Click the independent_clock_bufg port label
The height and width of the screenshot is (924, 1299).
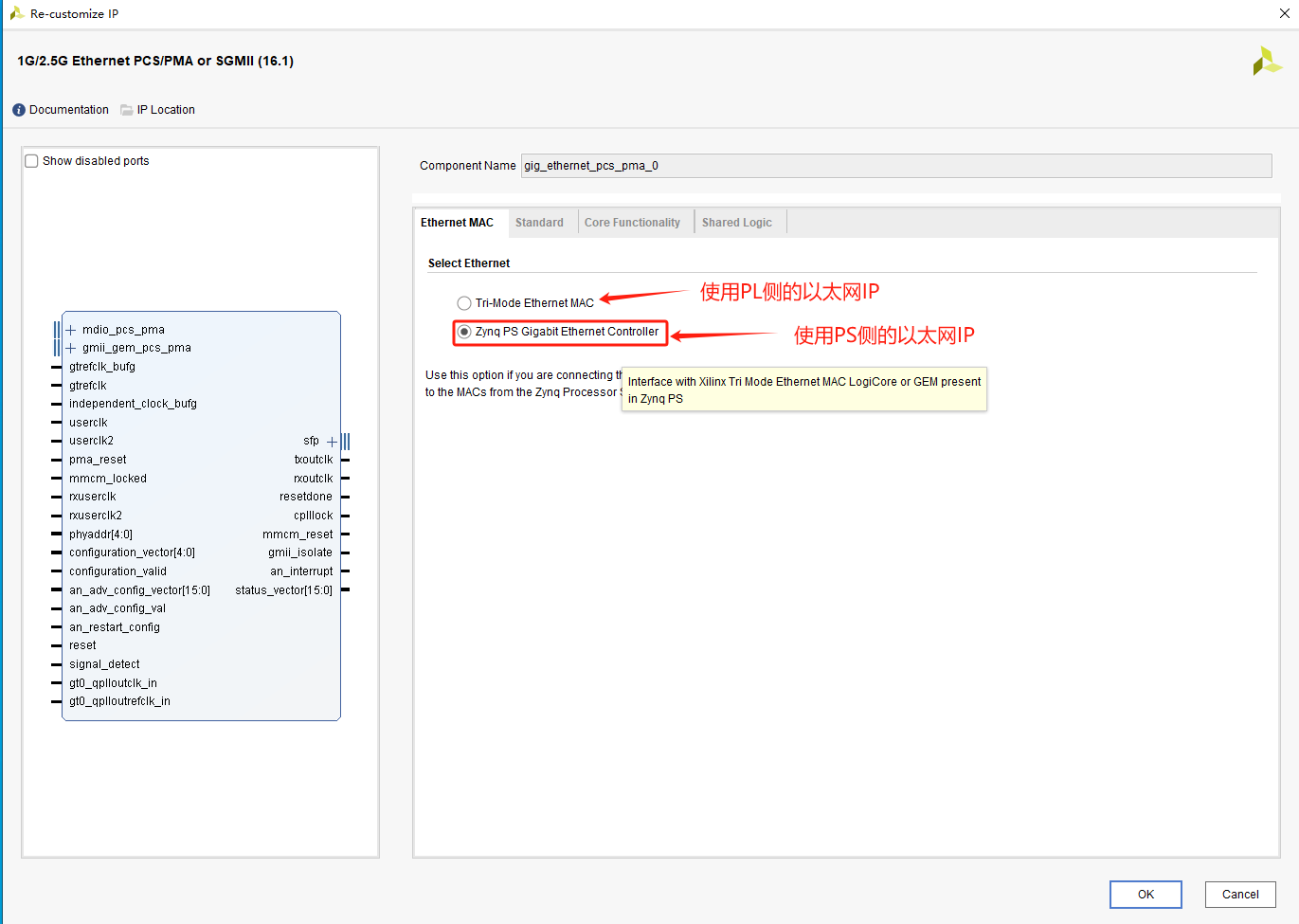click(133, 404)
